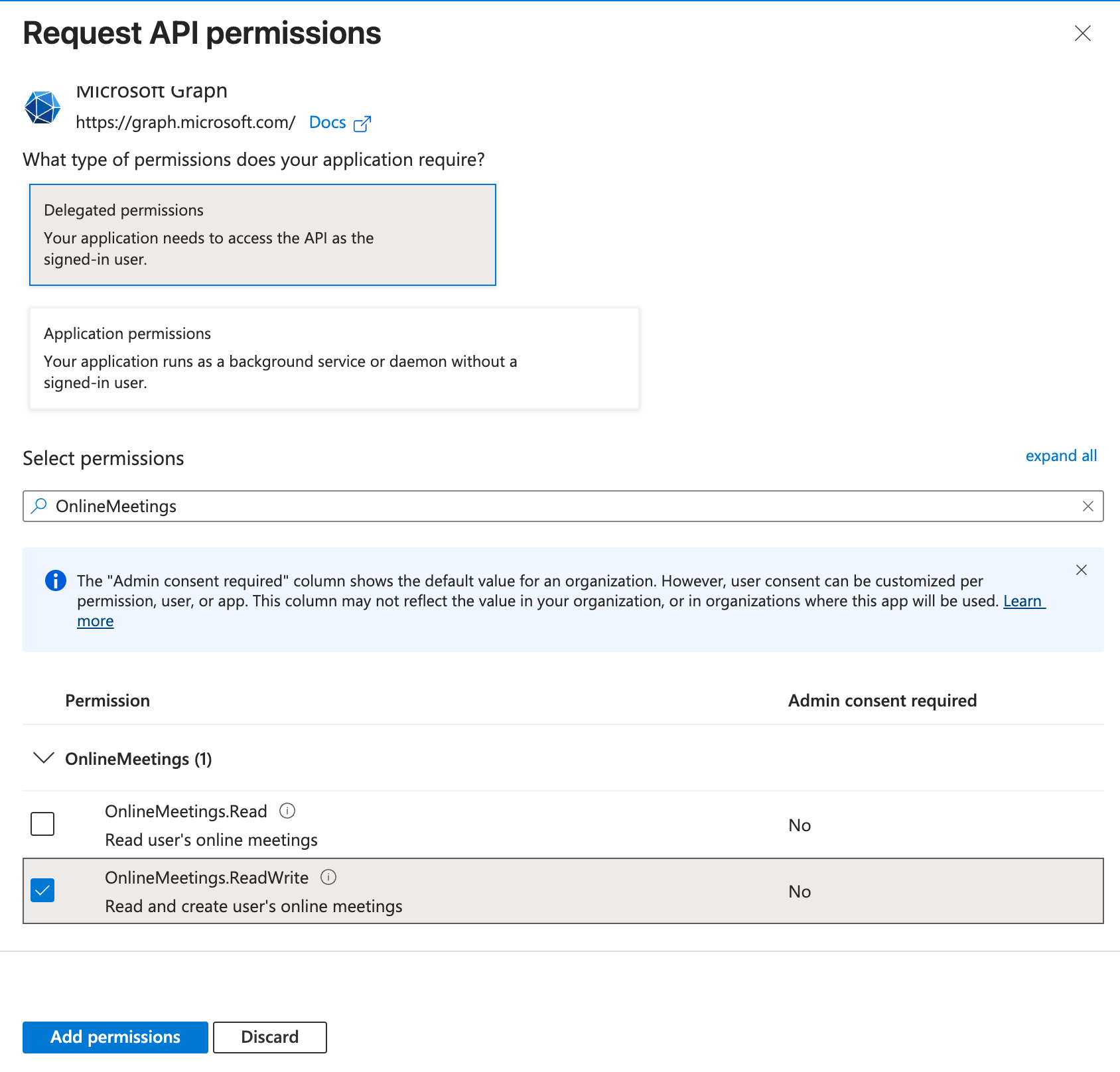Click the info icon next to OnlineMeetings.ReadWrite

328,877
